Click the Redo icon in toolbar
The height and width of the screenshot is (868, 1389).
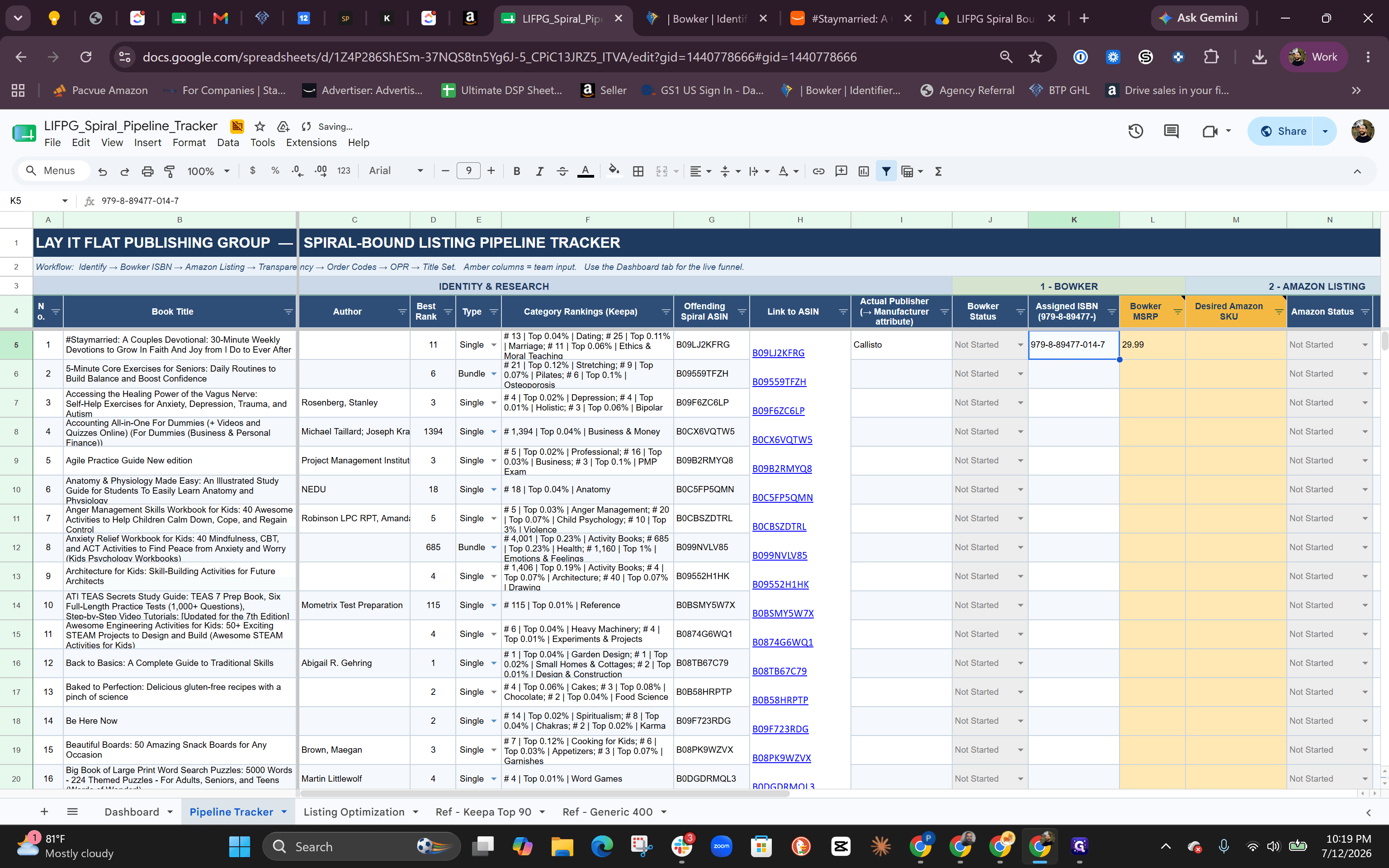pos(124,171)
